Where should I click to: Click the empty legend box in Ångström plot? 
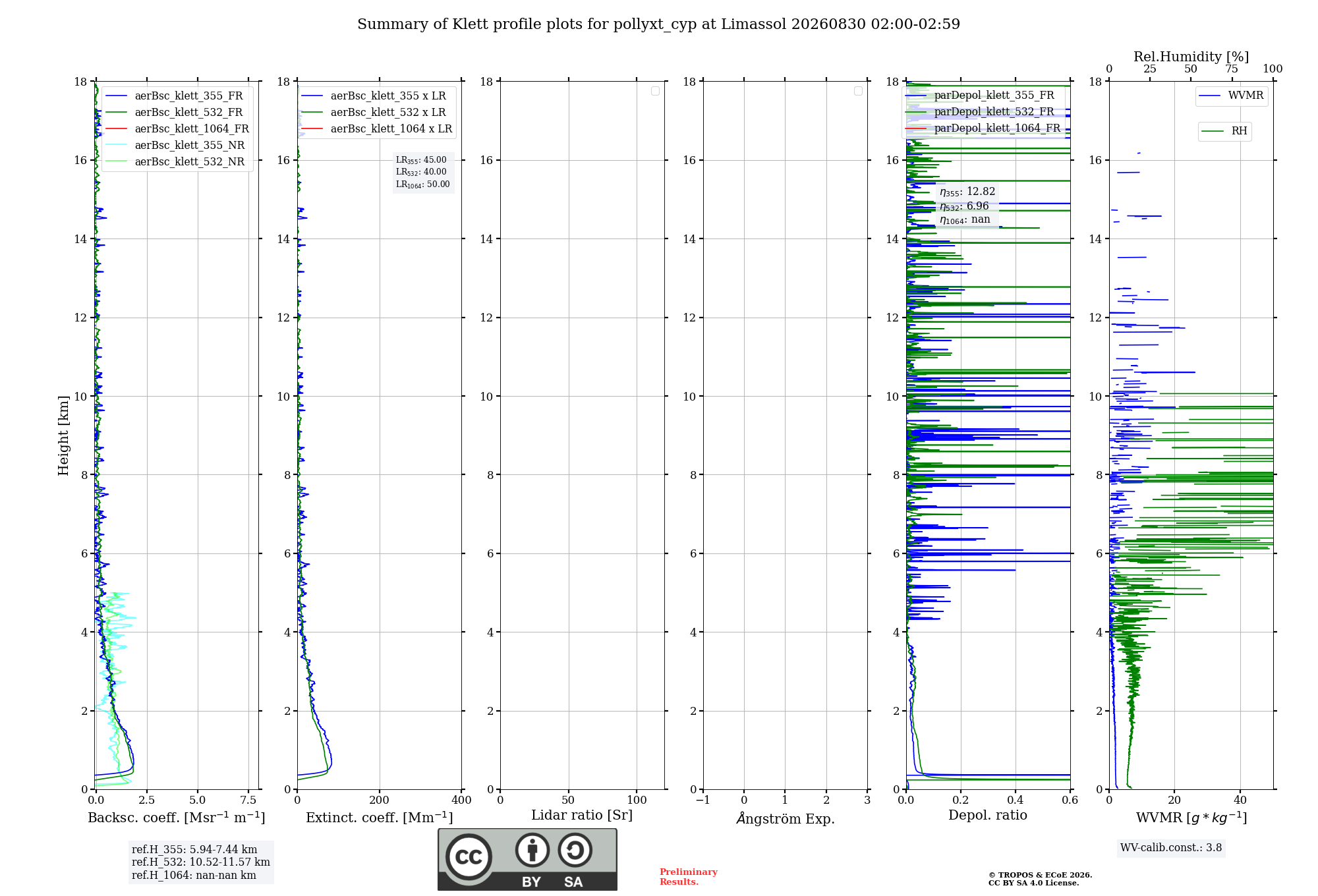click(858, 91)
